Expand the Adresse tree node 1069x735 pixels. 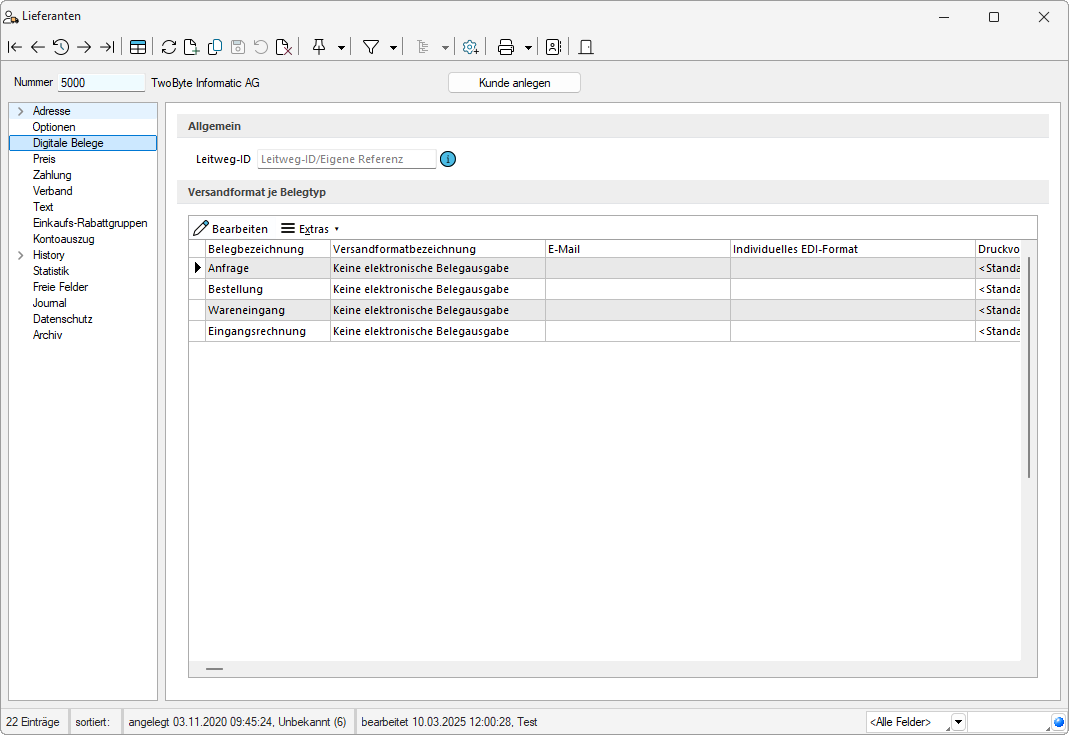[x=20, y=111]
